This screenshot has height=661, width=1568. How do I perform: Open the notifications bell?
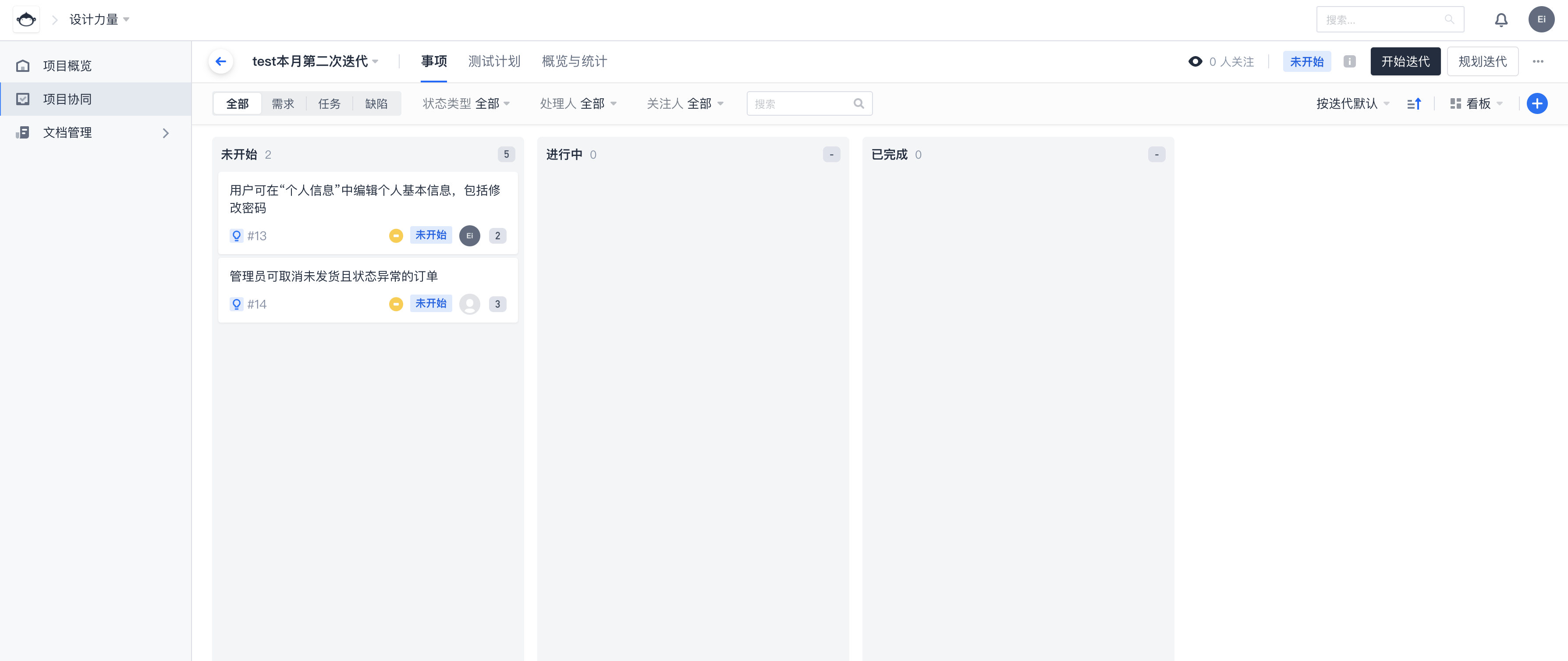click(1501, 20)
